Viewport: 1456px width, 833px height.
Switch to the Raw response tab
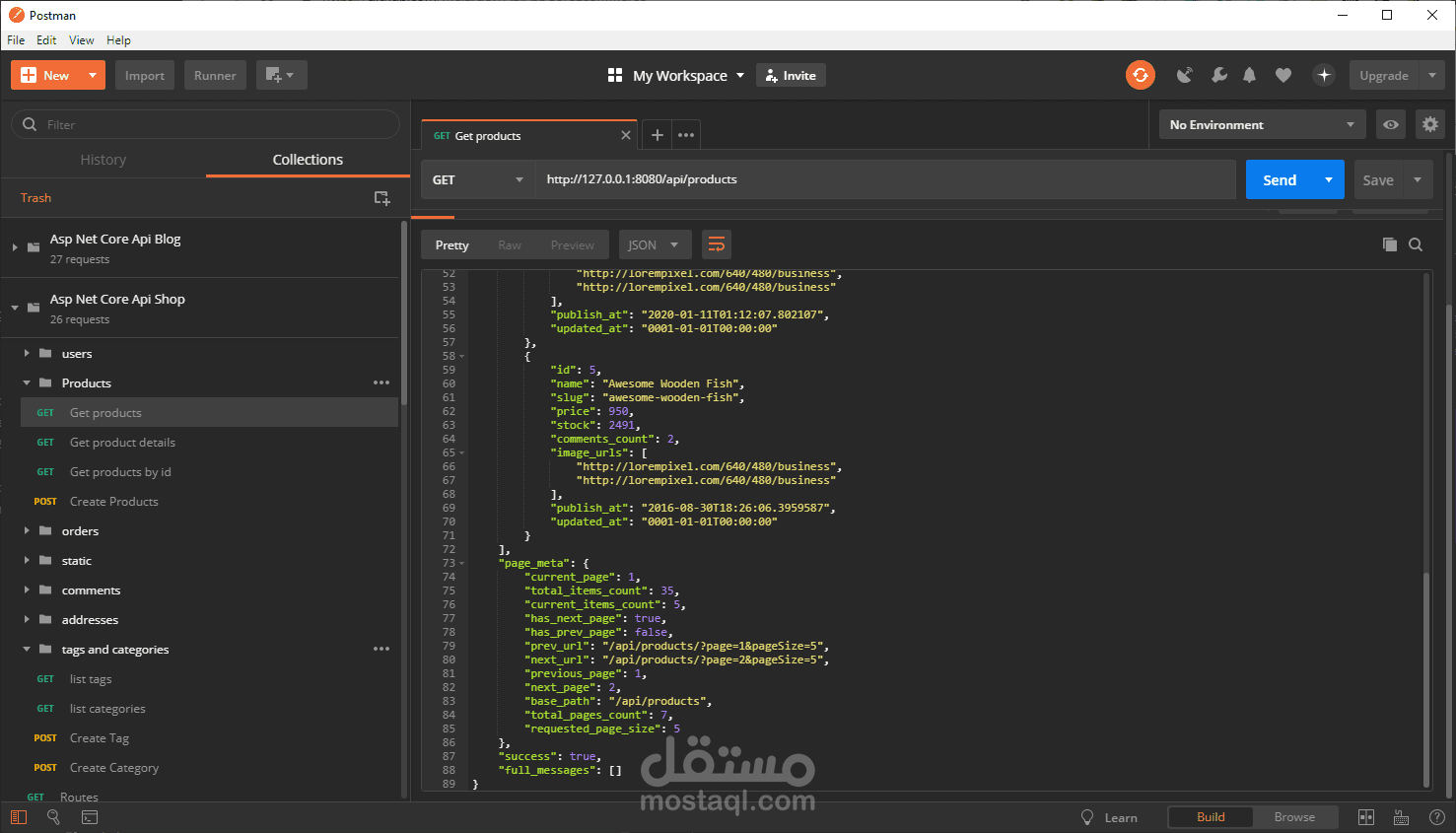[510, 243]
